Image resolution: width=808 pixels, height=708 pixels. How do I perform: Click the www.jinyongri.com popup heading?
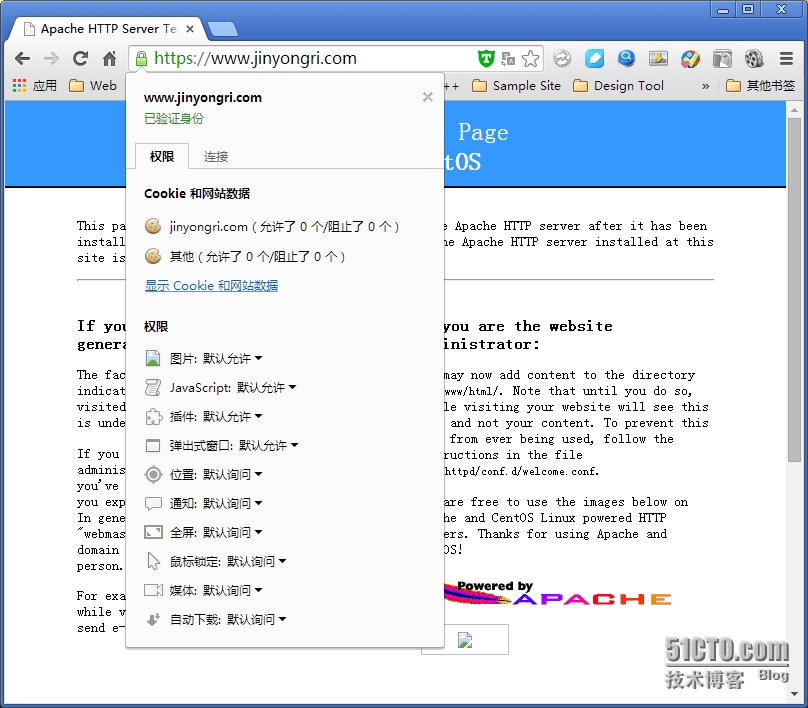(x=203, y=97)
